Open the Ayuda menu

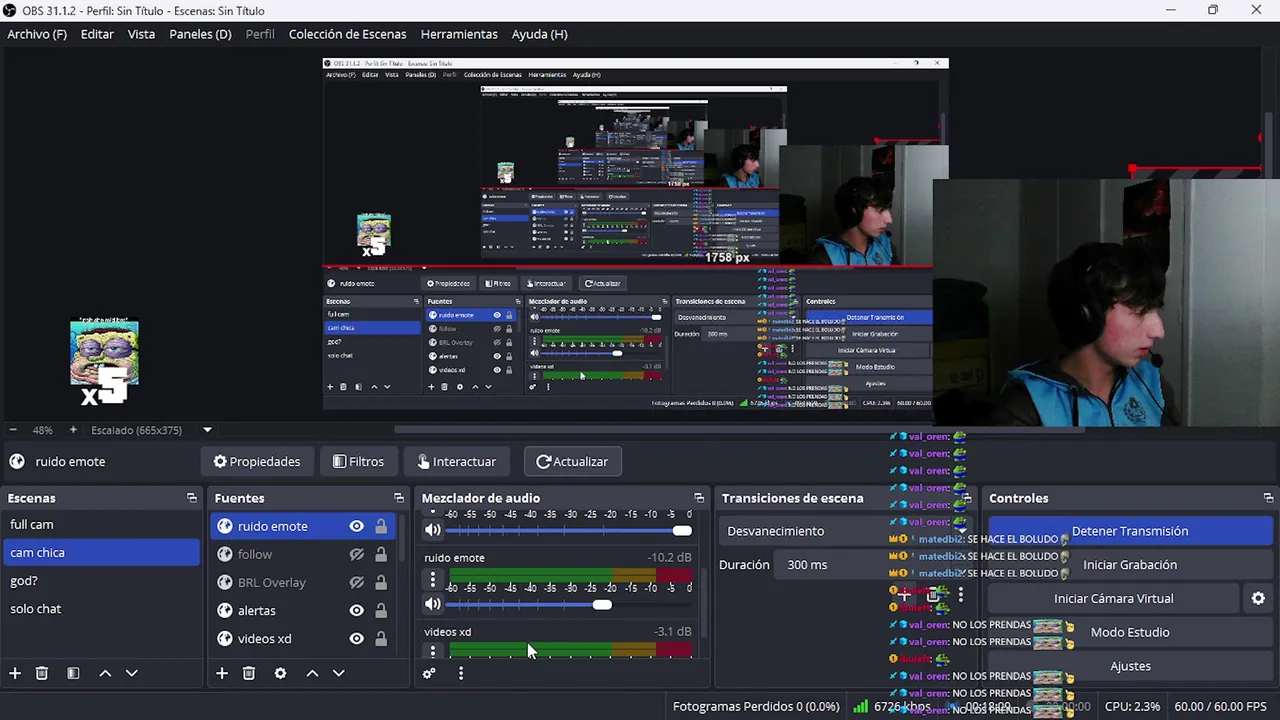point(539,34)
